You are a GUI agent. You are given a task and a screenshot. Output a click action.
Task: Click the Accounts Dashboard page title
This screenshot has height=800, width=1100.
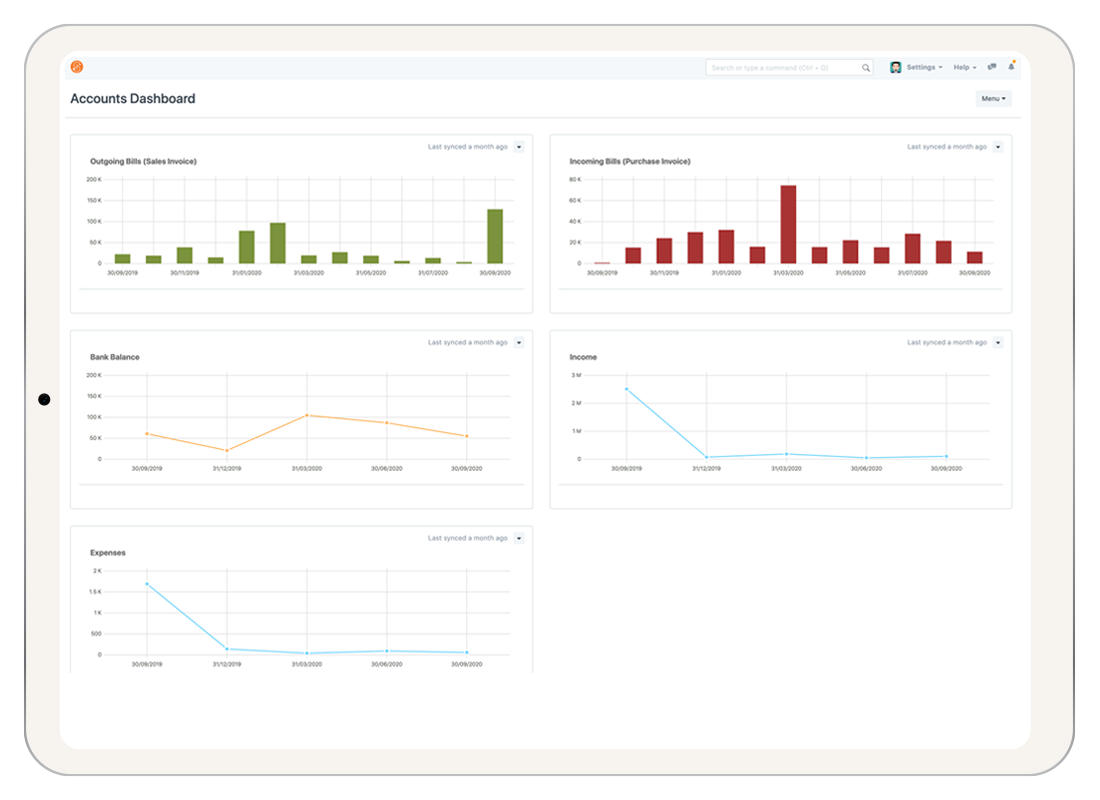pyautogui.click(x=133, y=99)
